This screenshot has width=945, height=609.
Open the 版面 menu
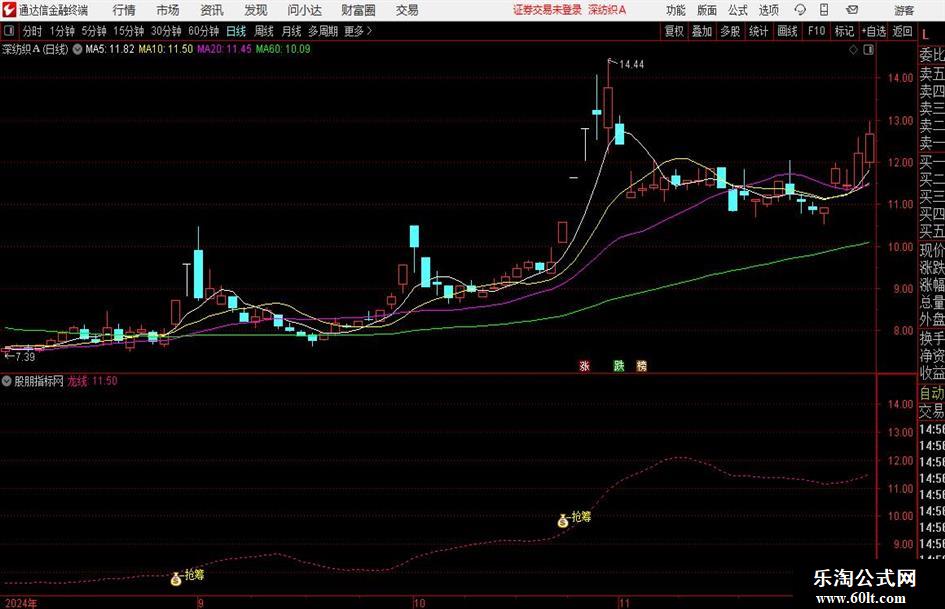pos(706,10)
